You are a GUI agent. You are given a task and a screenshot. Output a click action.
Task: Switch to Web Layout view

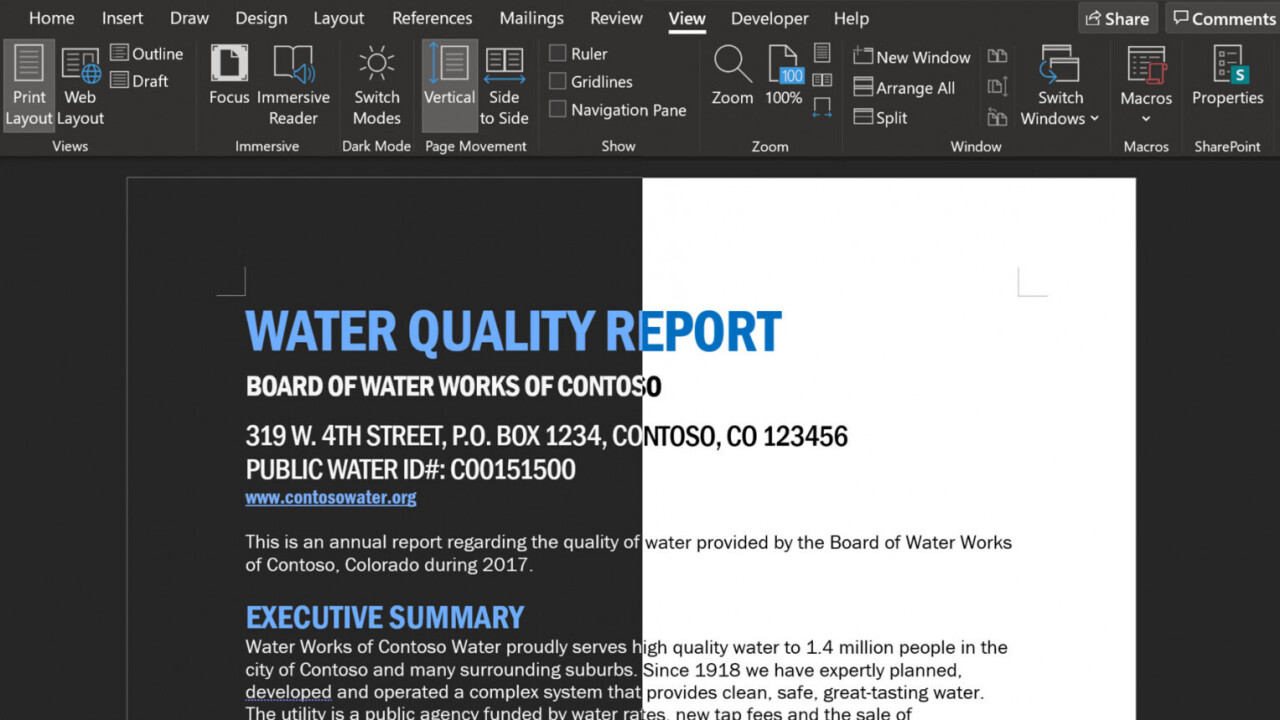pos(80,66)
